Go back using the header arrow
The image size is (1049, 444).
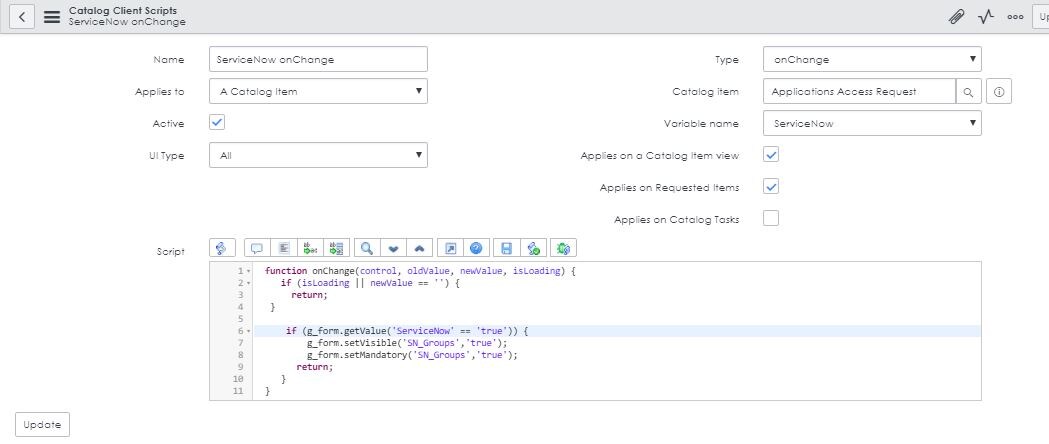click(22, 17)
